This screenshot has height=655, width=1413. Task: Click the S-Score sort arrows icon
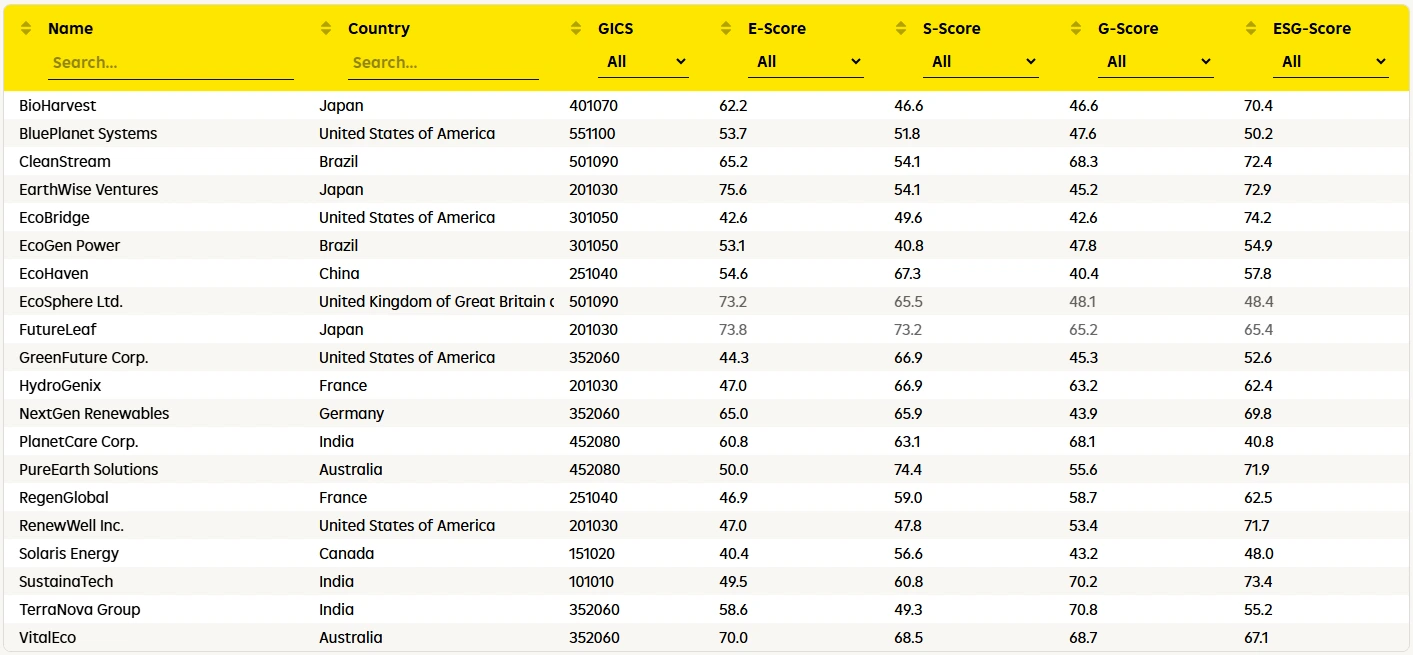click(901, 29)
